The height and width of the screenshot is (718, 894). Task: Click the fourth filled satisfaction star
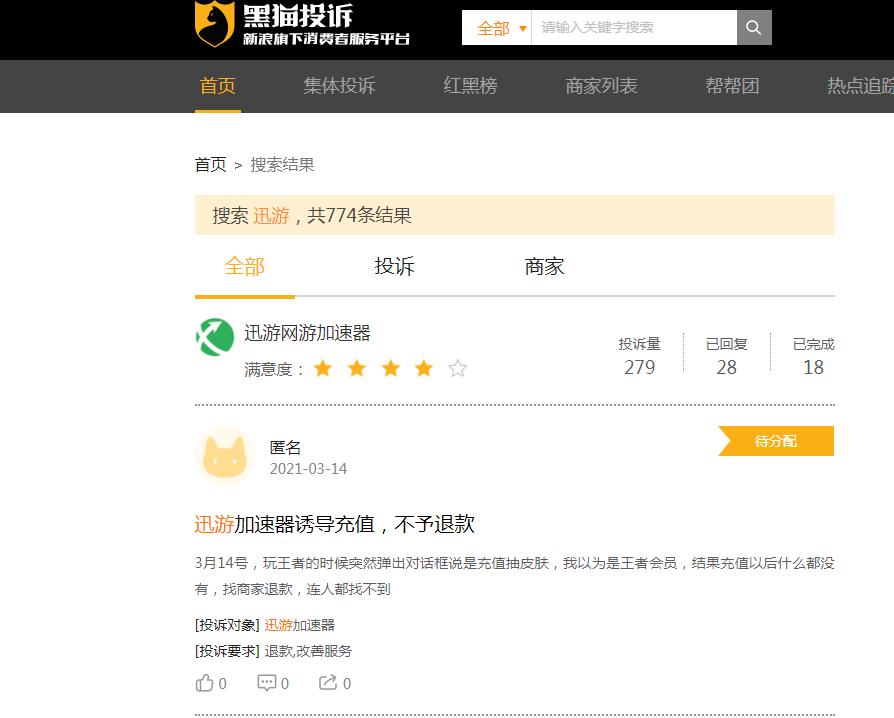coord(423,368)
